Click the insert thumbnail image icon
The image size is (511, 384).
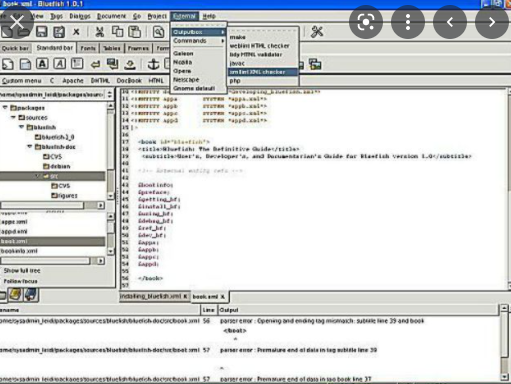(315, 64)
